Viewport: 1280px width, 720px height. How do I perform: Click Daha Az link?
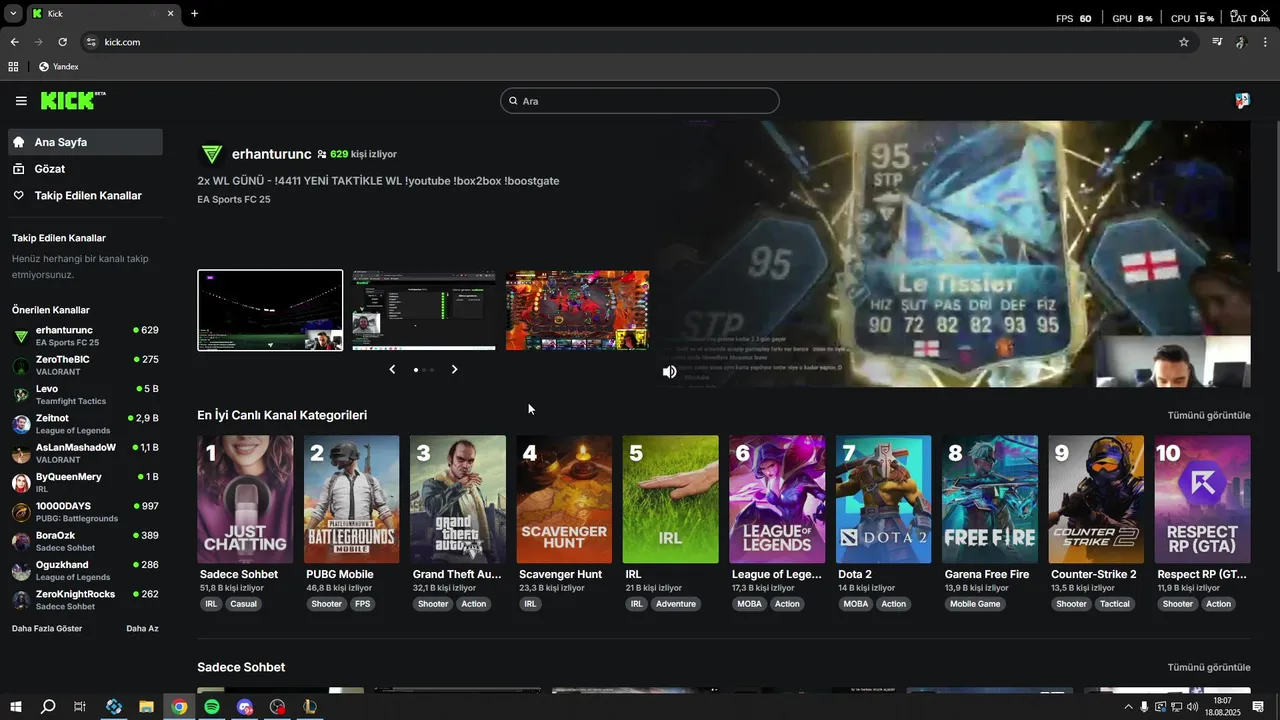(142, 628)
